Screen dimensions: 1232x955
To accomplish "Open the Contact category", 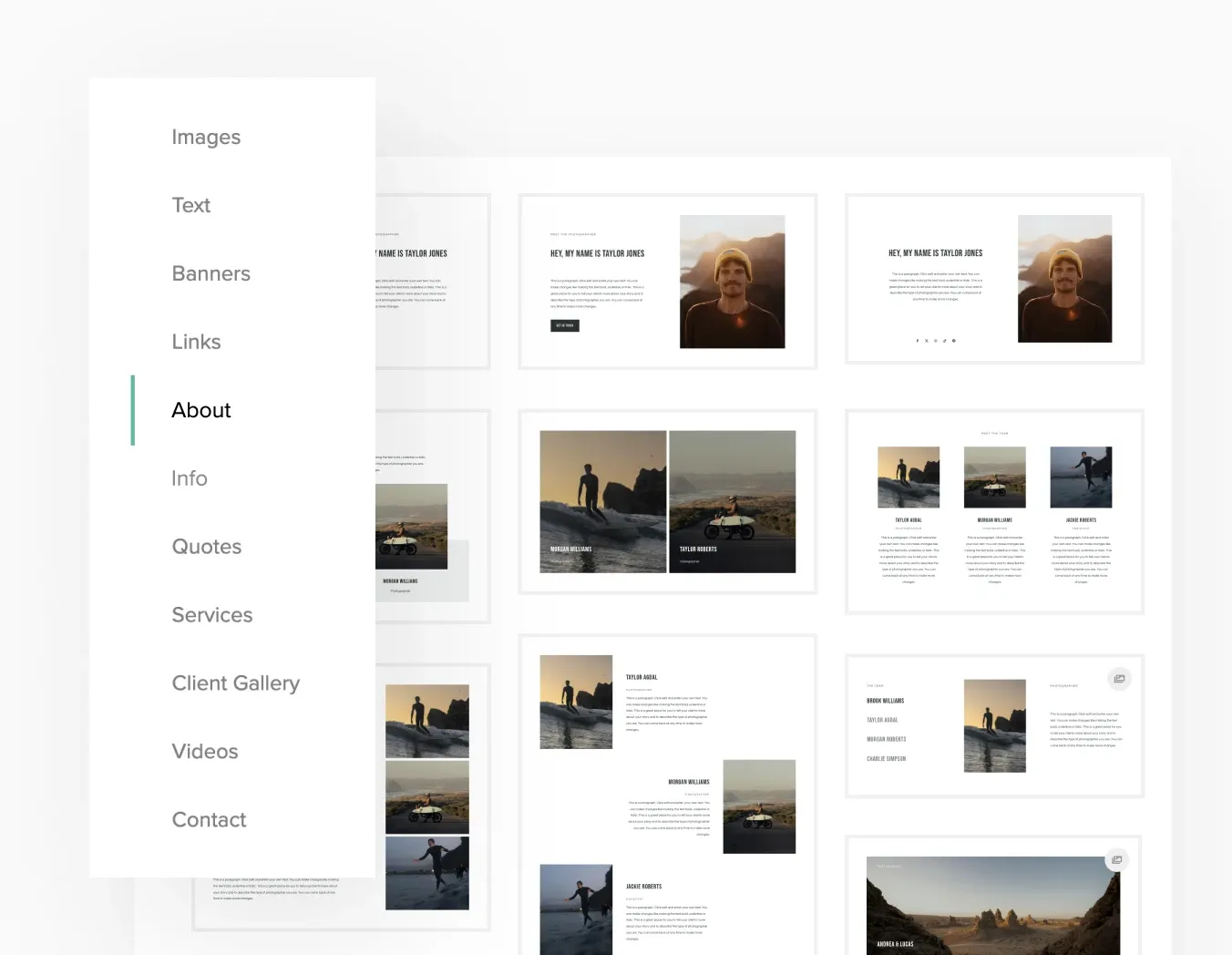I will coord(209,819).
